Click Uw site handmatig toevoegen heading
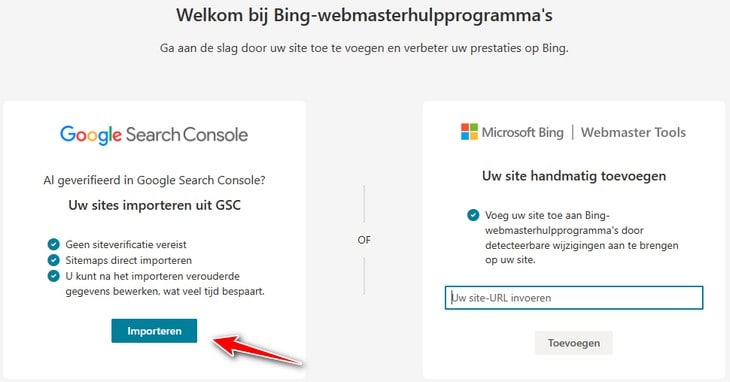Screen dimensions: 730x382 point(574,176)
